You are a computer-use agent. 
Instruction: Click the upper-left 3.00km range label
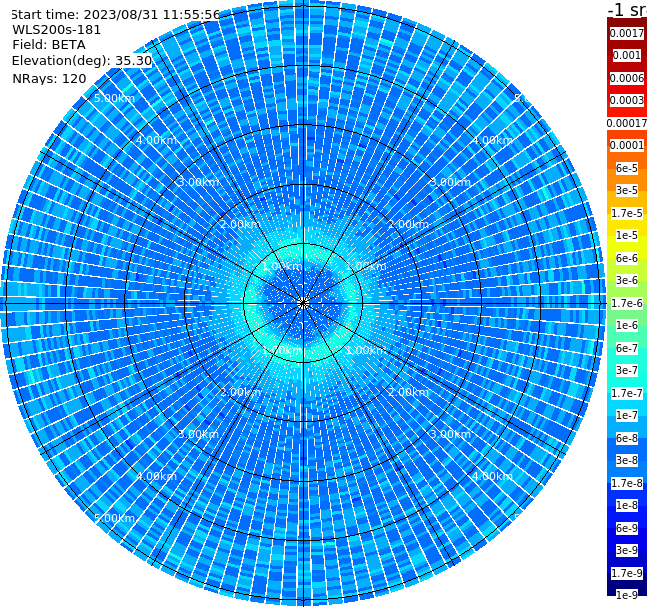click(x=198, y=182)
